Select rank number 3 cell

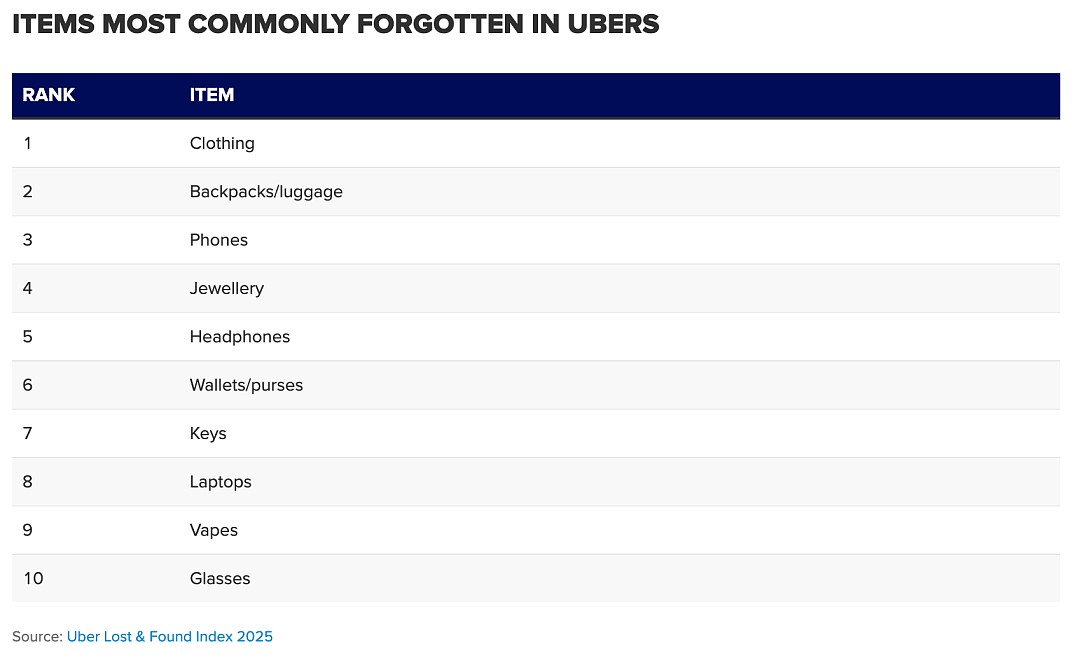[28, 240]
